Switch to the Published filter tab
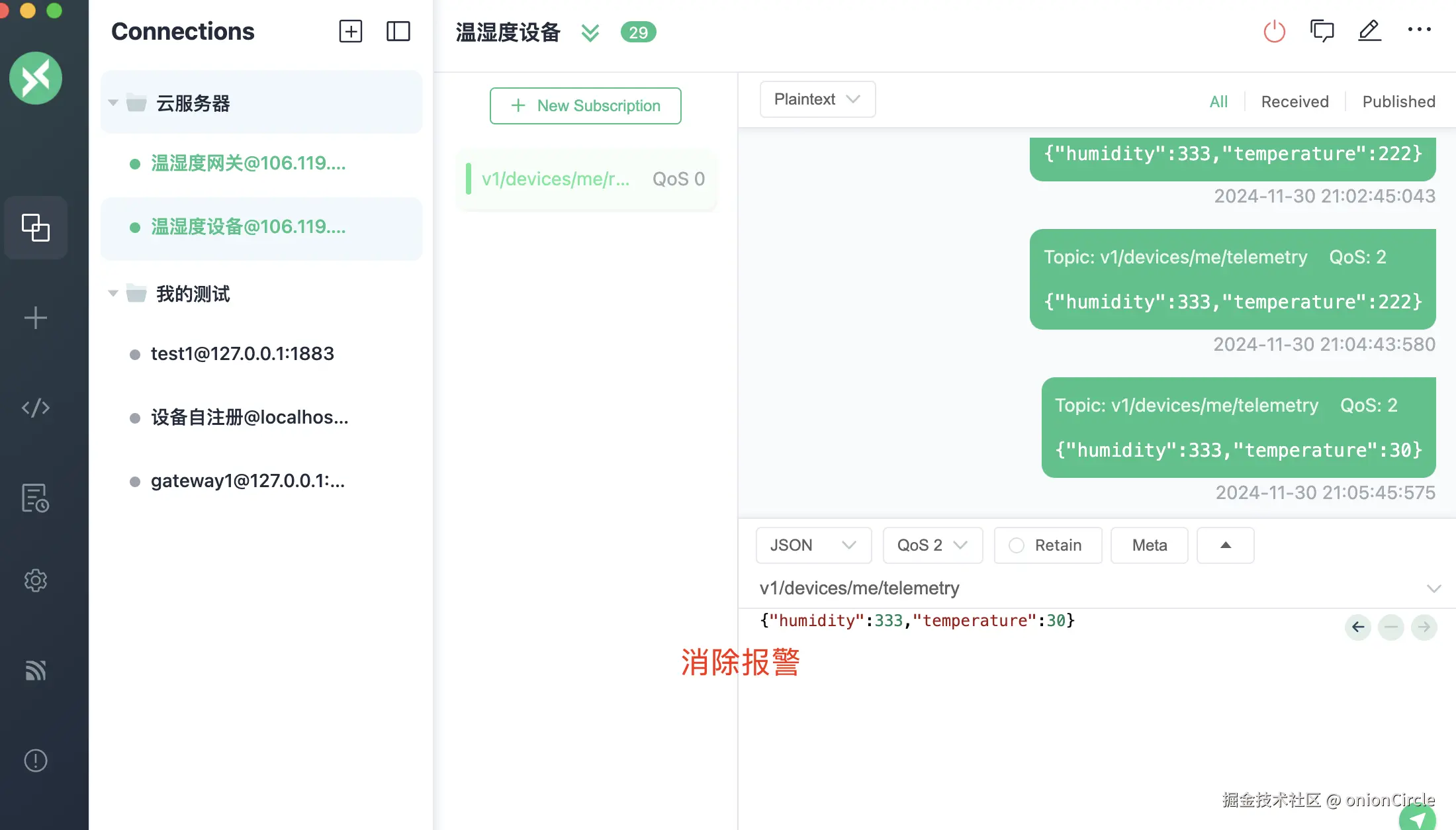The image size is (1456, 830). click(x=1398, y=102)
